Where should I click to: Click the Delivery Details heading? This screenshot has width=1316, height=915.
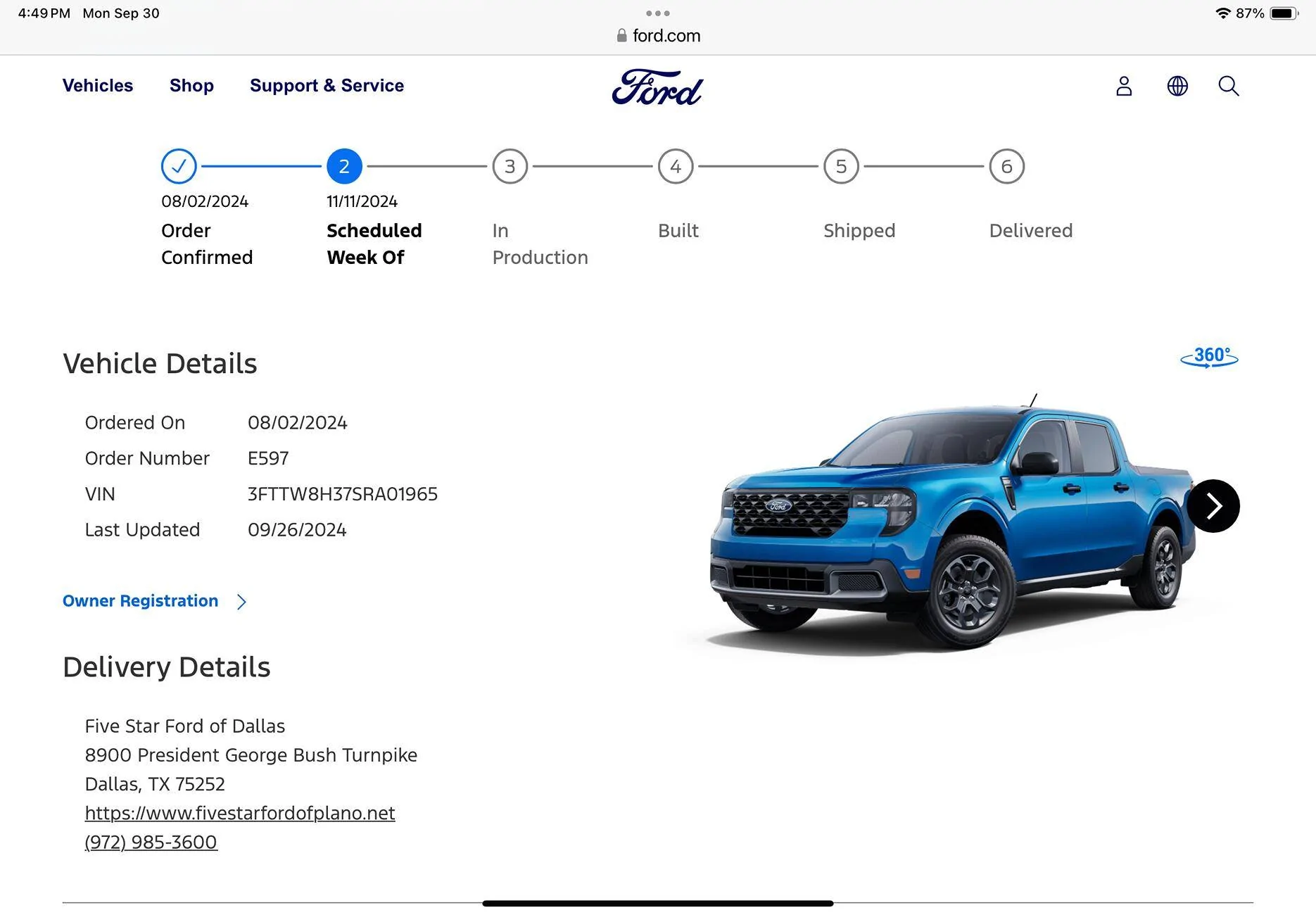(166, 667)
